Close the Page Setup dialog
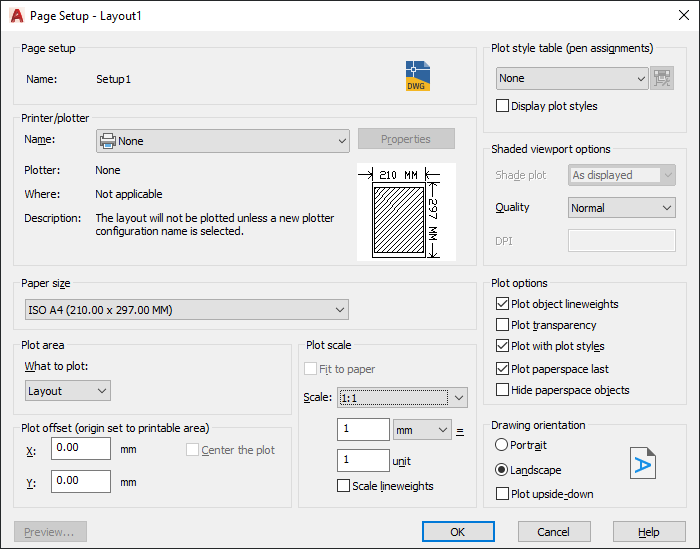Image resolution: width=700 pixels, height=549 pixels. (x=683, y=15)
